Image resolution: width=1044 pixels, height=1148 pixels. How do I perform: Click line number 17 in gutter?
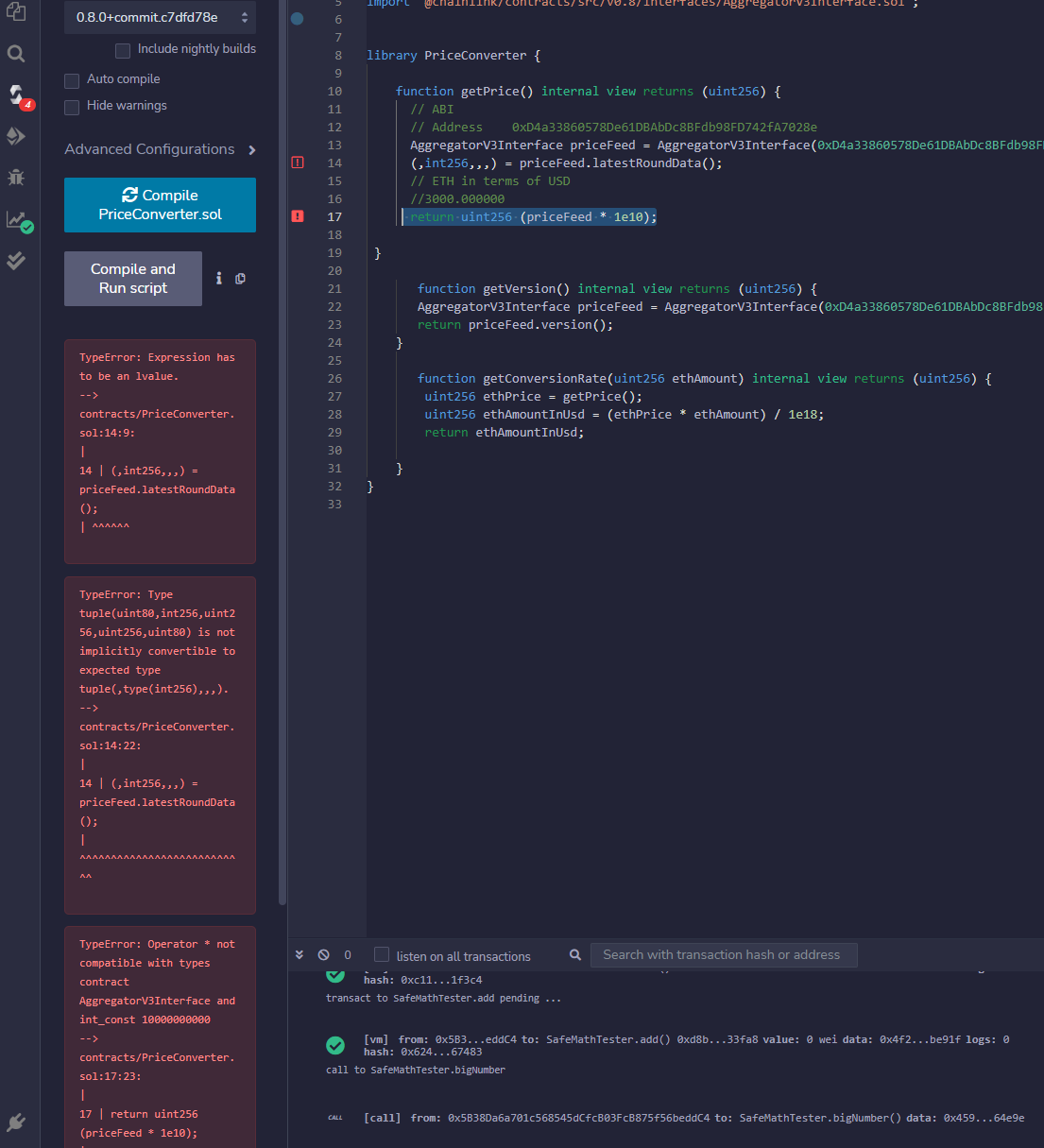(x=334, y=216)
